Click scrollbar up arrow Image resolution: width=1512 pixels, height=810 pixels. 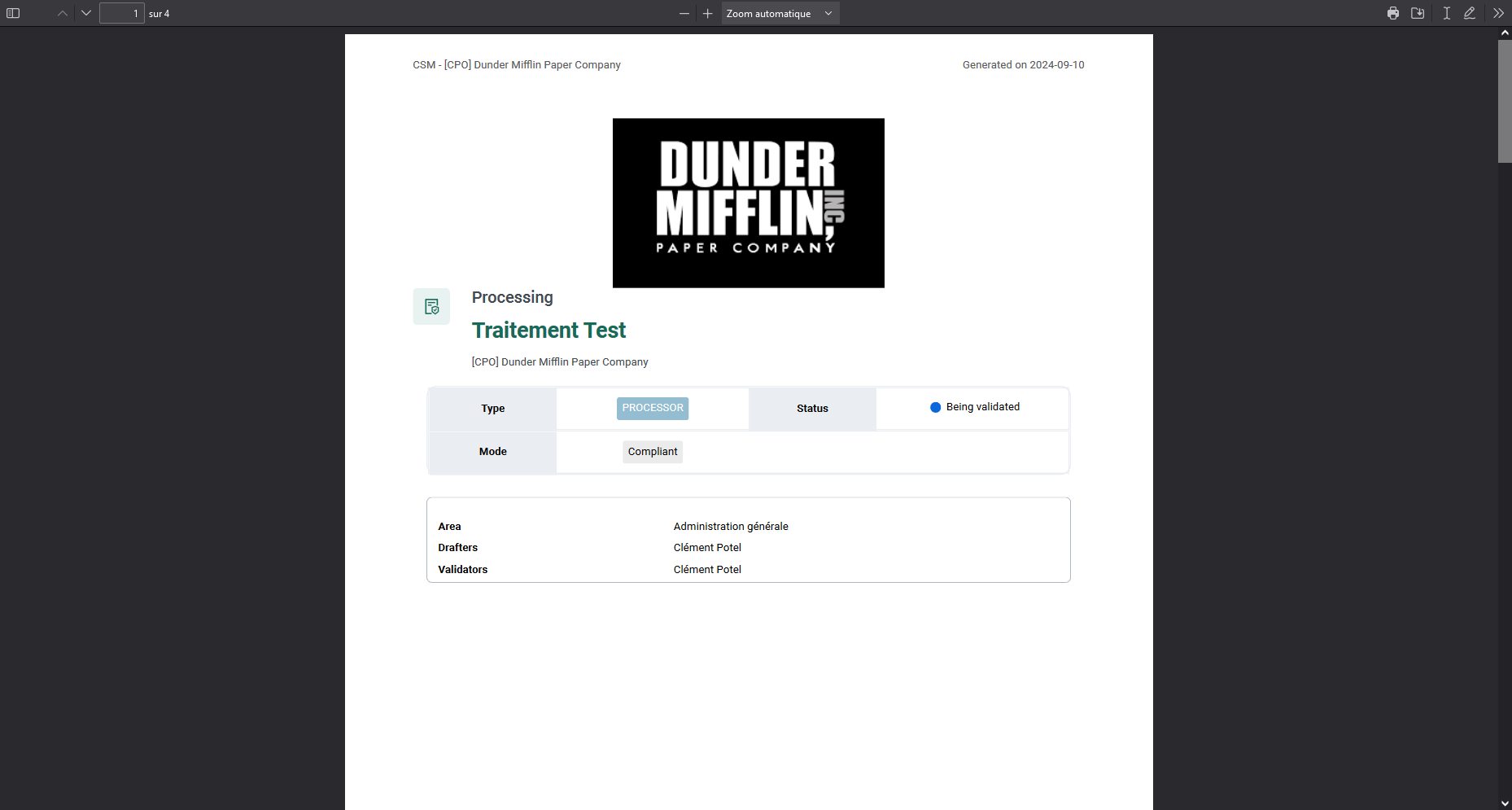[1505, 33]
